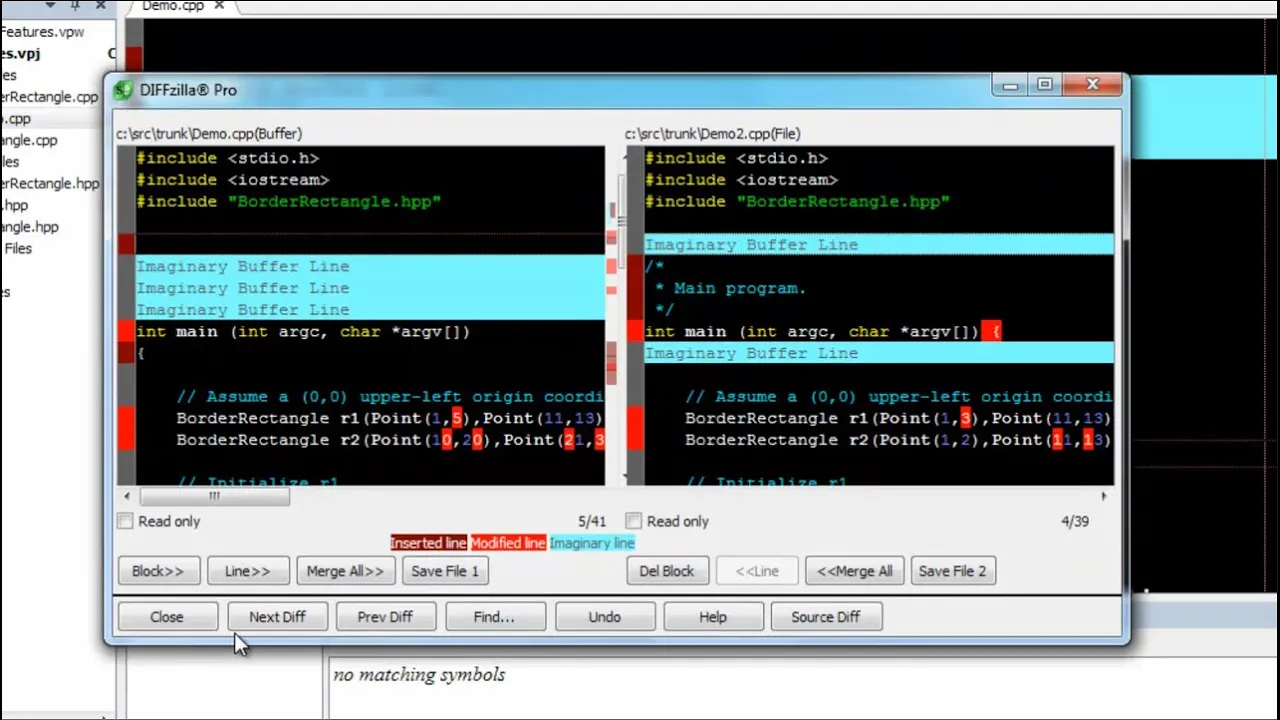Click Imaginary Buffer Line below main in right pane
This screenshot has width=1280, height=720.
click(x=879, y=353)
